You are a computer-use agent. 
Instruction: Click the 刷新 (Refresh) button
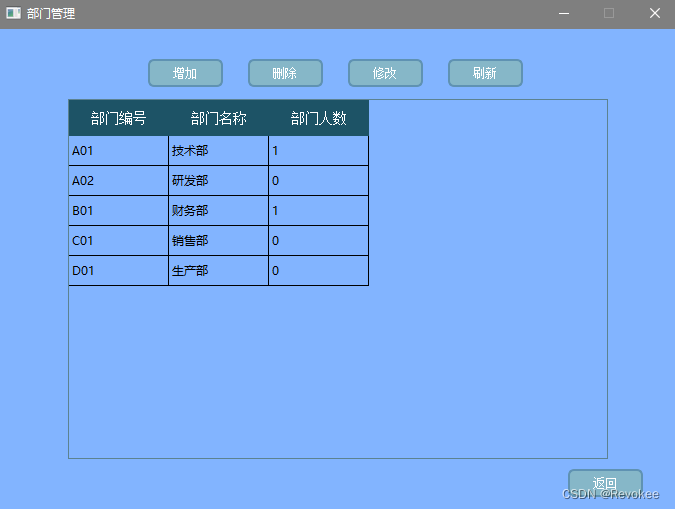pos(485,73)
